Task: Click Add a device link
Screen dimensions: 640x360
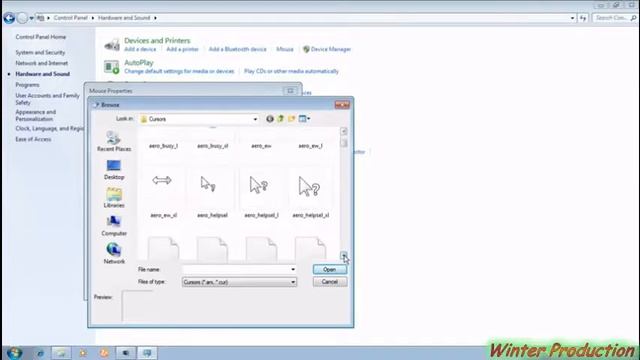Action: 140,49
